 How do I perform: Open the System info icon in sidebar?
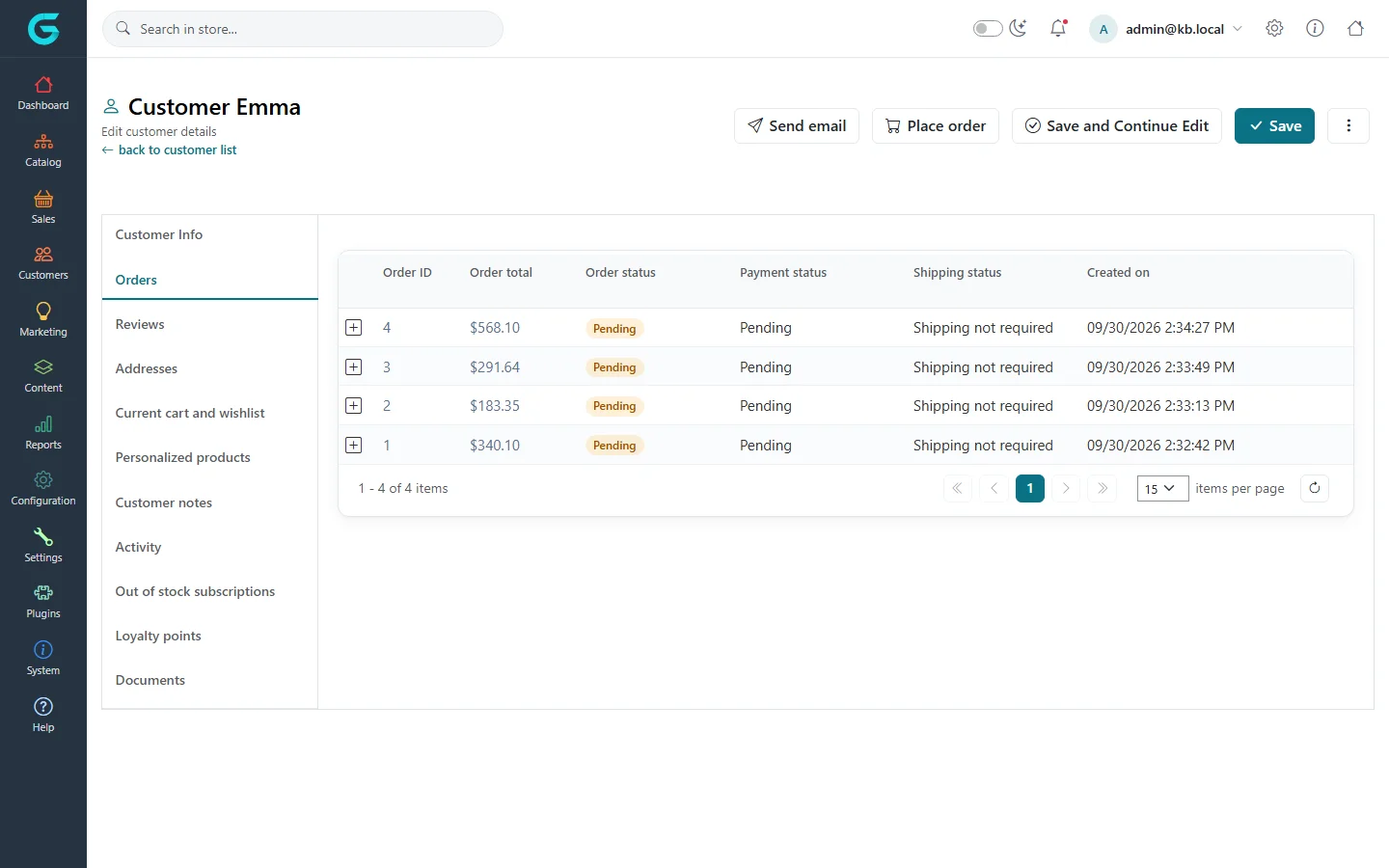[43, 650]
